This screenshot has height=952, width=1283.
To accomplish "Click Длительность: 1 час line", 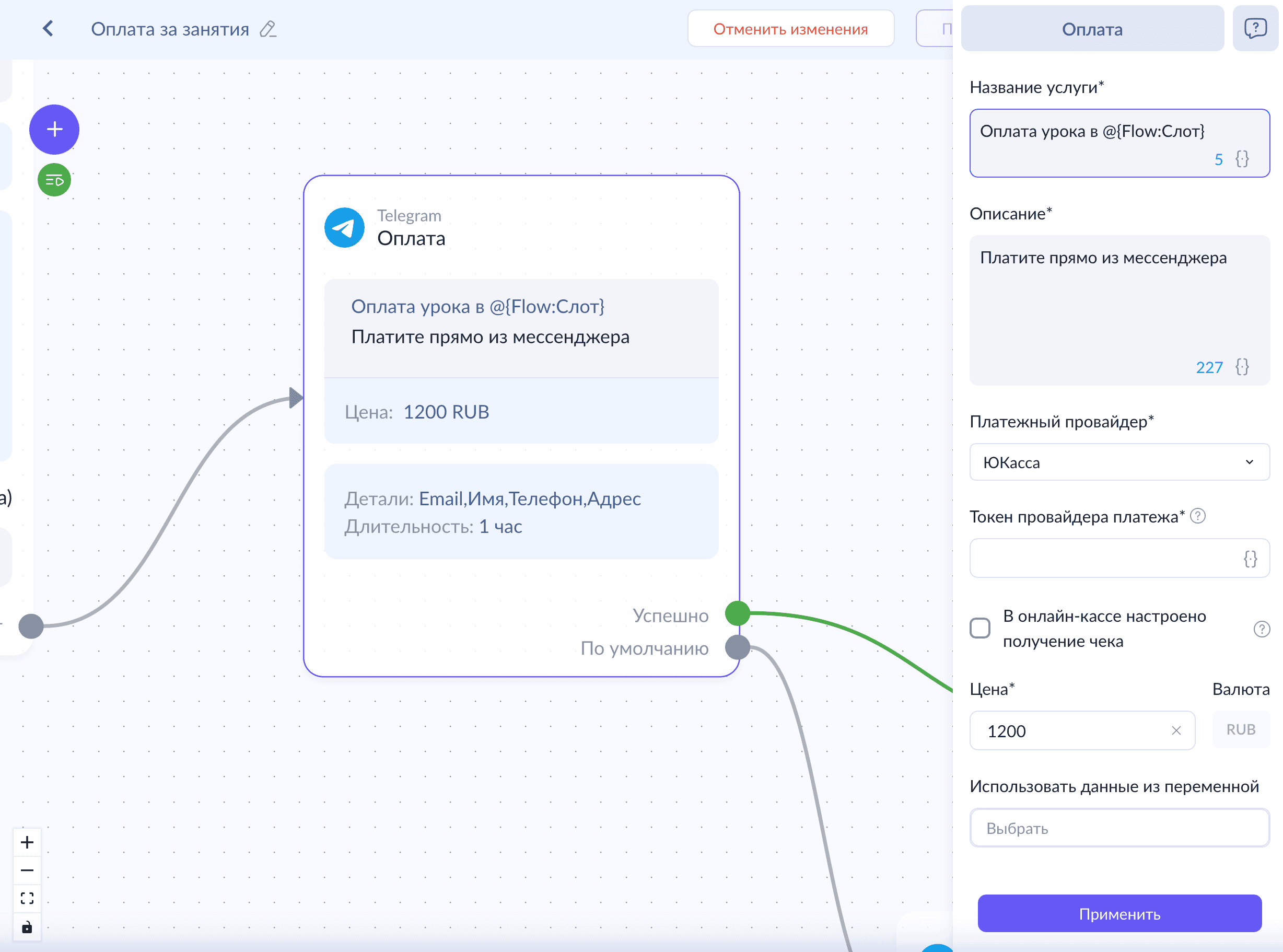I will pyautogui.click(x=433, y=526).
